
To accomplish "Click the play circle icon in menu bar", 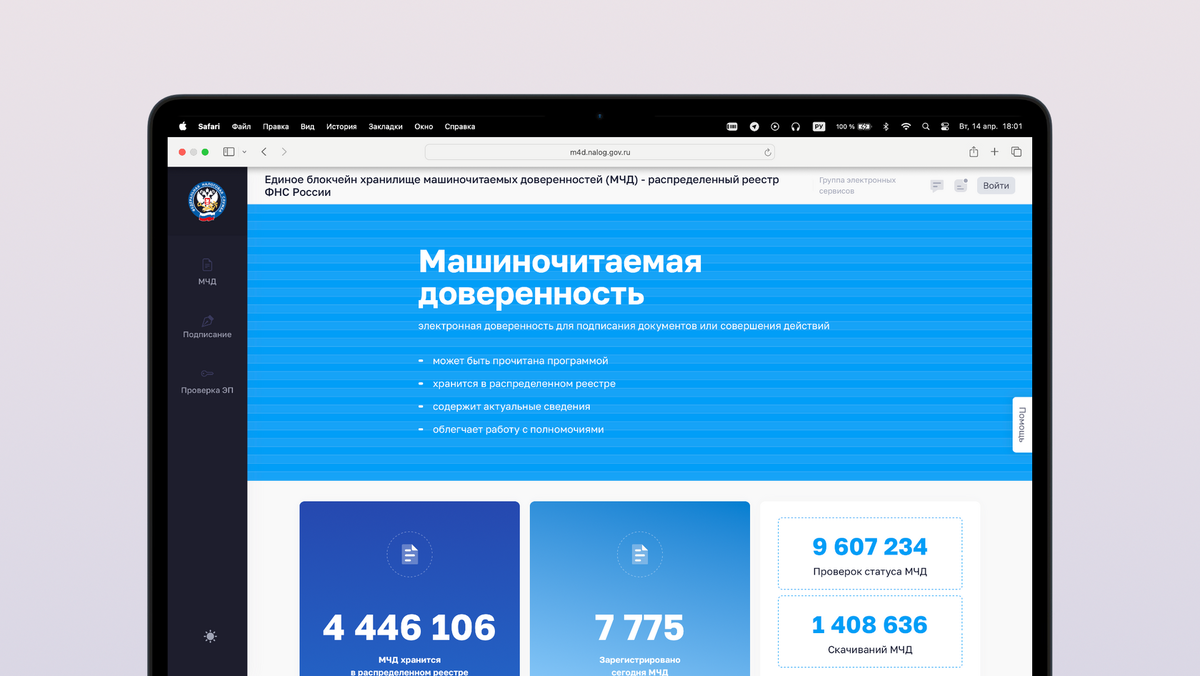I will coord(775,127).
